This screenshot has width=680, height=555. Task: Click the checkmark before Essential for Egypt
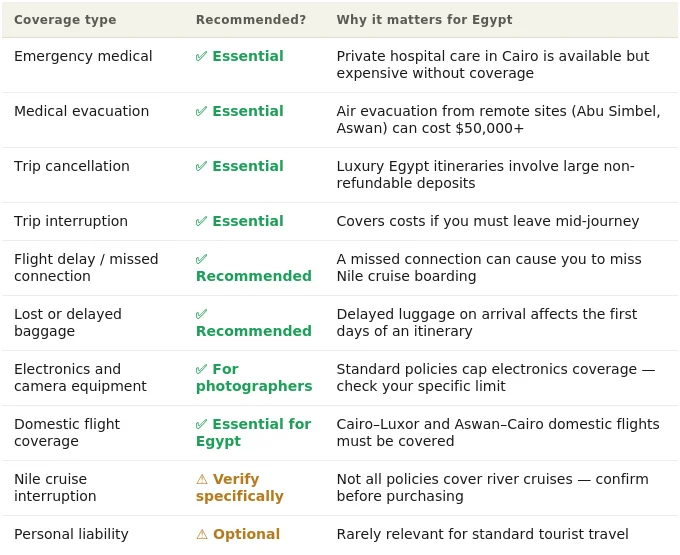click(x=201, y=424)
